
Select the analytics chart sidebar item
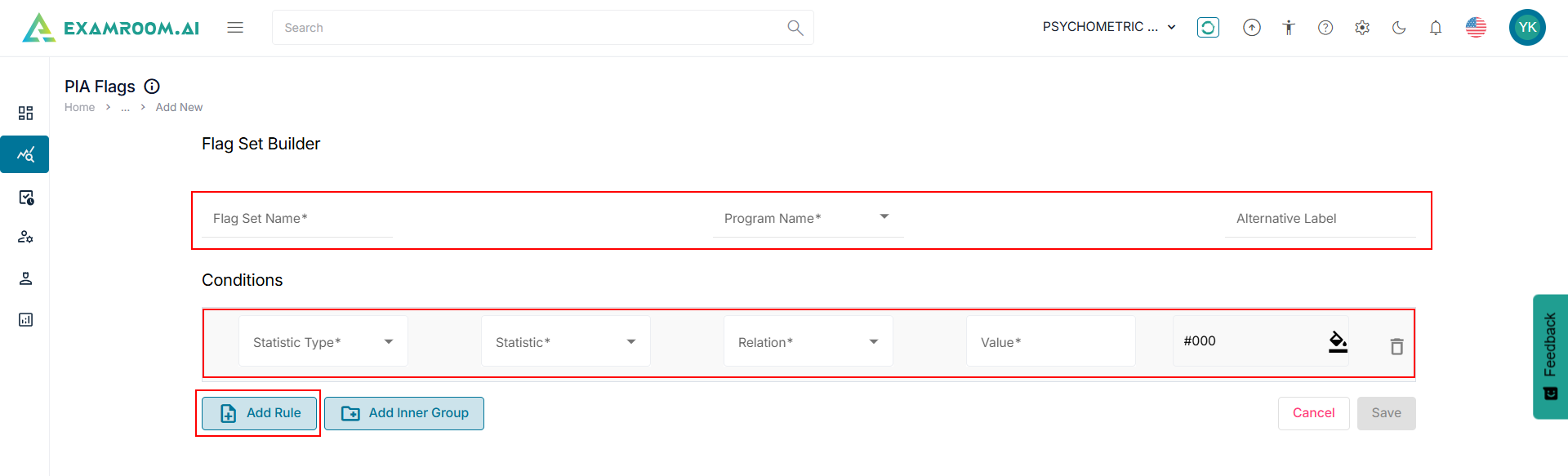(25, 154)
